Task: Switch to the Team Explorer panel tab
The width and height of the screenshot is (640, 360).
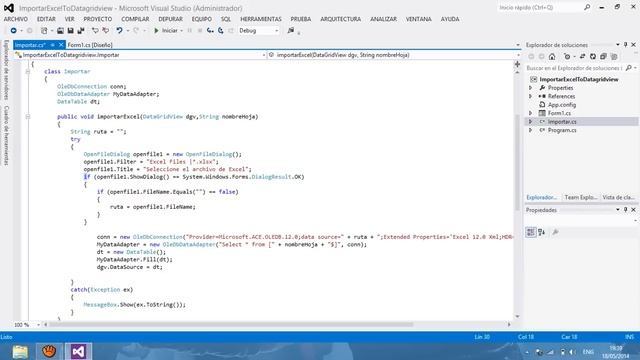Action: [x=581, y=198]
